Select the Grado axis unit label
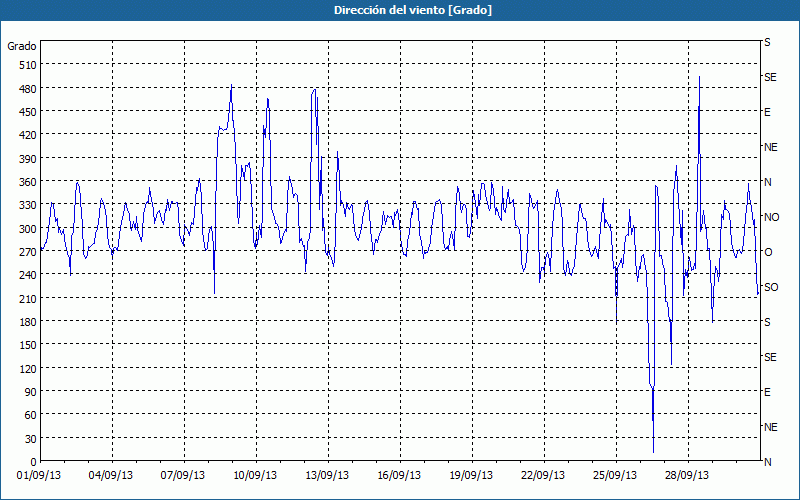Viewport: 800px width, 500px height. [x=22, y=46]
